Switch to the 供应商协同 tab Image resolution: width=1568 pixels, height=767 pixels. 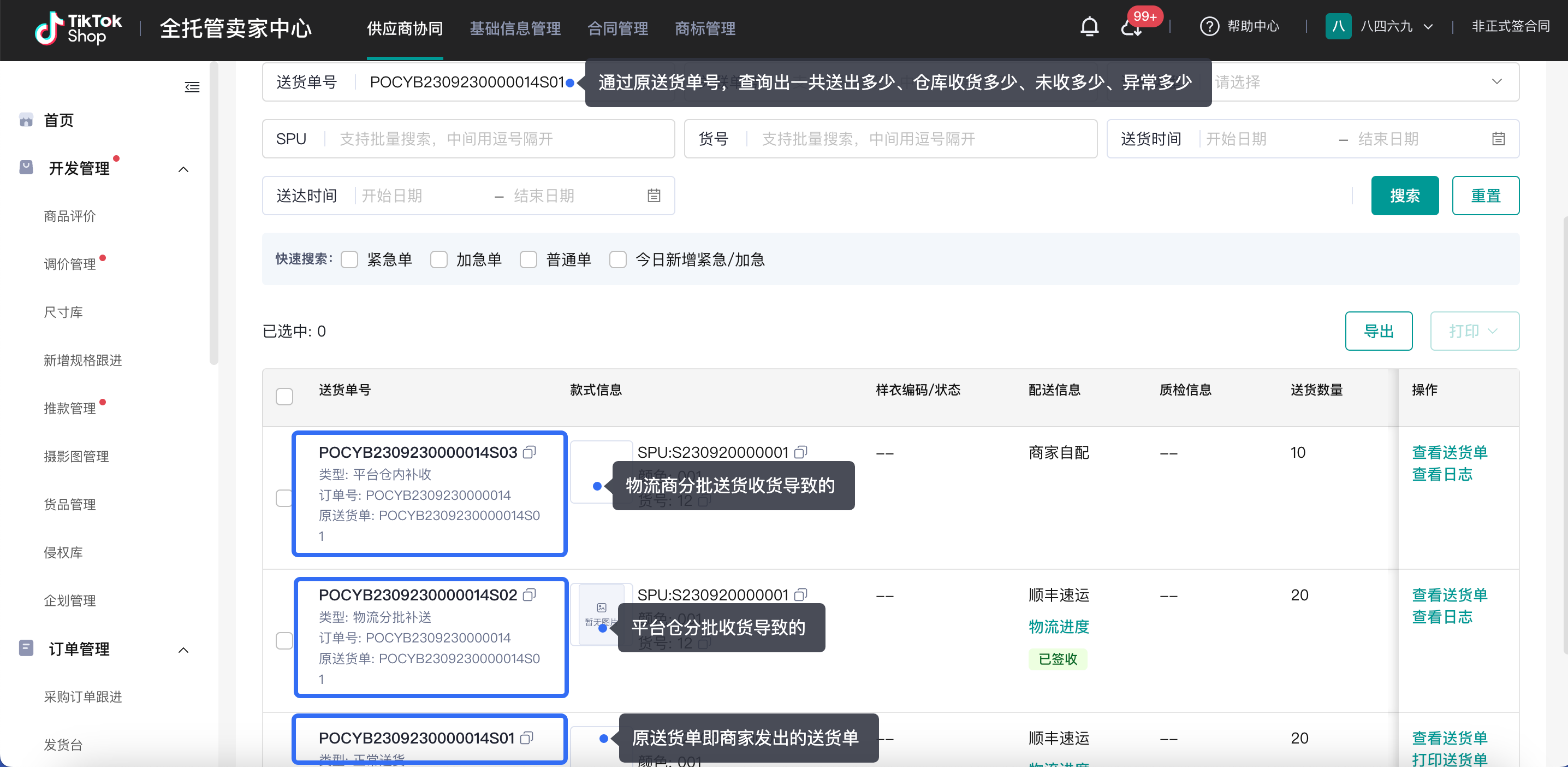tap(405, 28)
